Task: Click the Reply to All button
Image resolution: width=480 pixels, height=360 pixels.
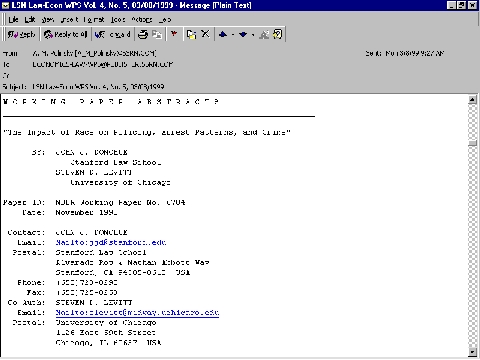Action: [66, 34]
